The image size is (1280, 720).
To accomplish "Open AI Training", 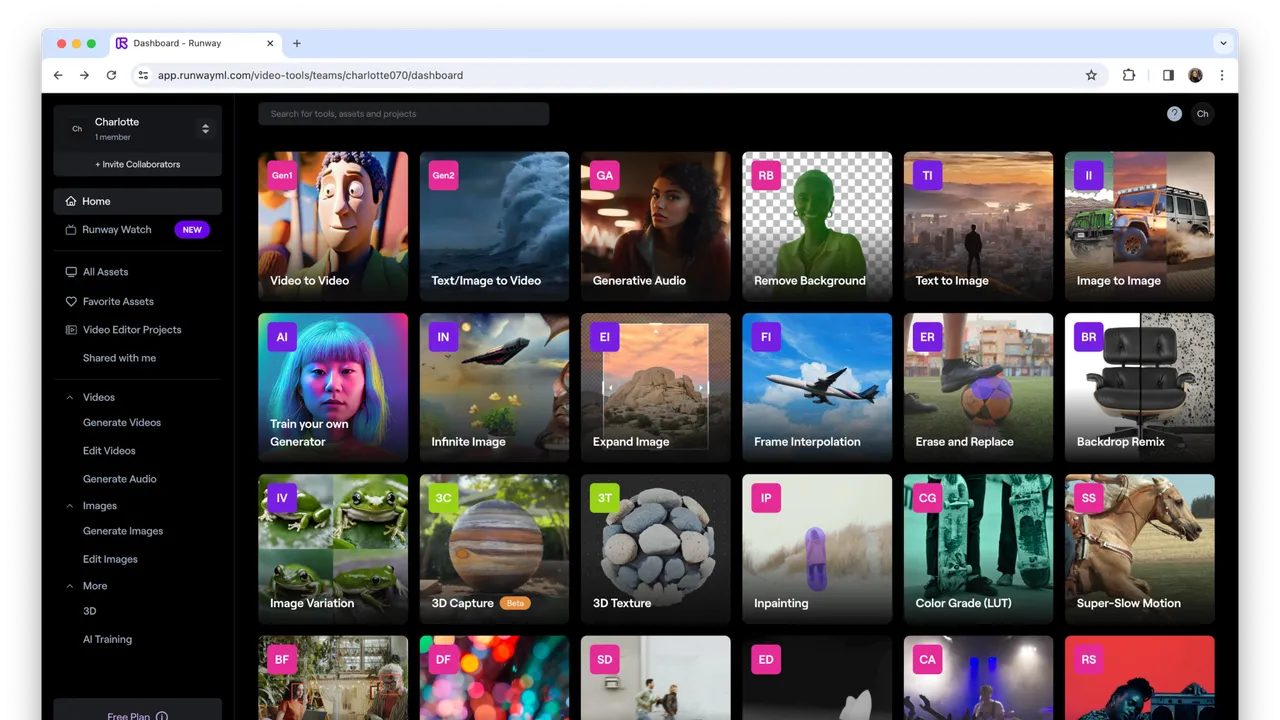I will [107, 640].
